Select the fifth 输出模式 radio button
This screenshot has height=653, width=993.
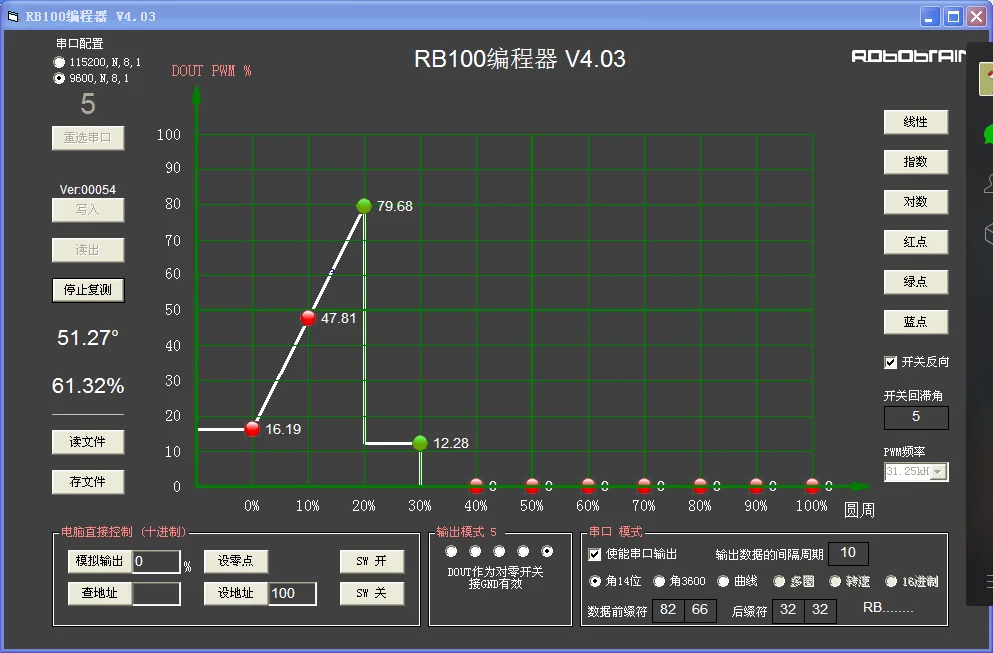(x=547, y=552)
